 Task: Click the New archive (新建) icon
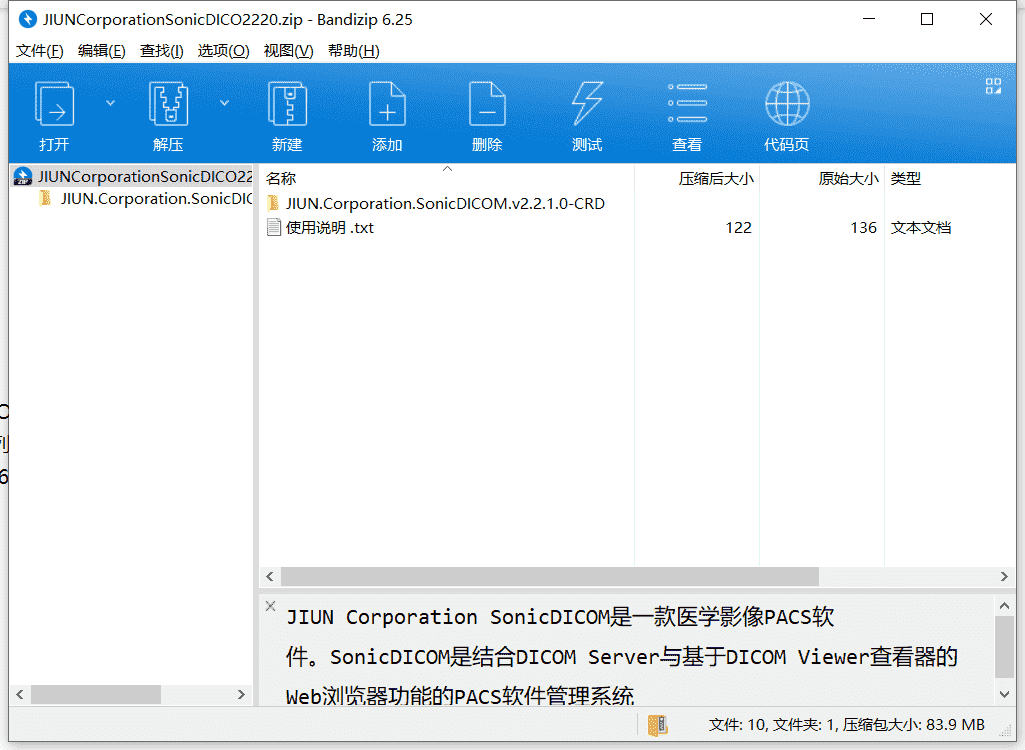pyautogui.click(x=287, y=103)
